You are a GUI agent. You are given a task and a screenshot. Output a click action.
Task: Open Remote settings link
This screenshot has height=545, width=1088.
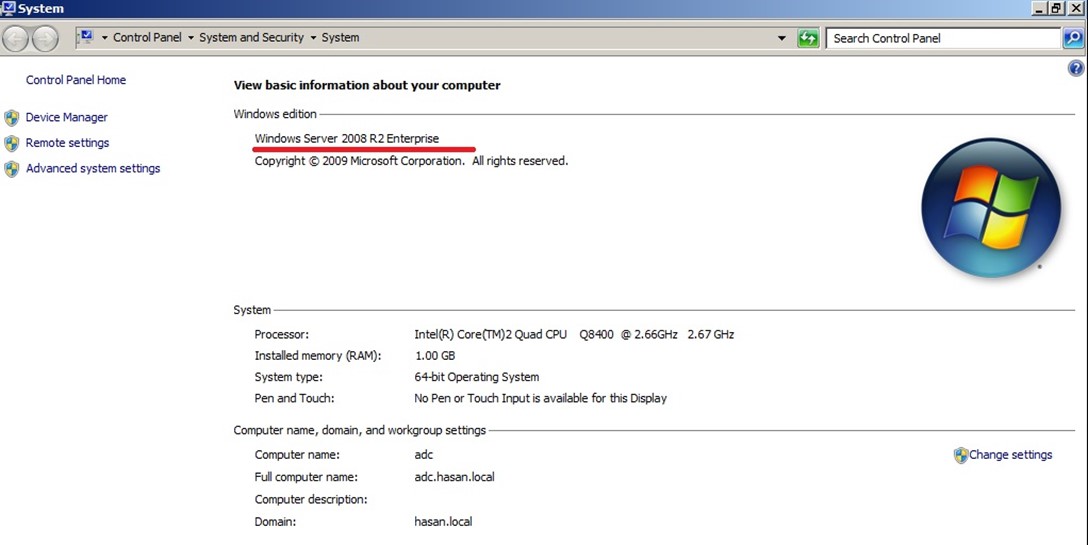pyautogui.click(x=67, y=143)
